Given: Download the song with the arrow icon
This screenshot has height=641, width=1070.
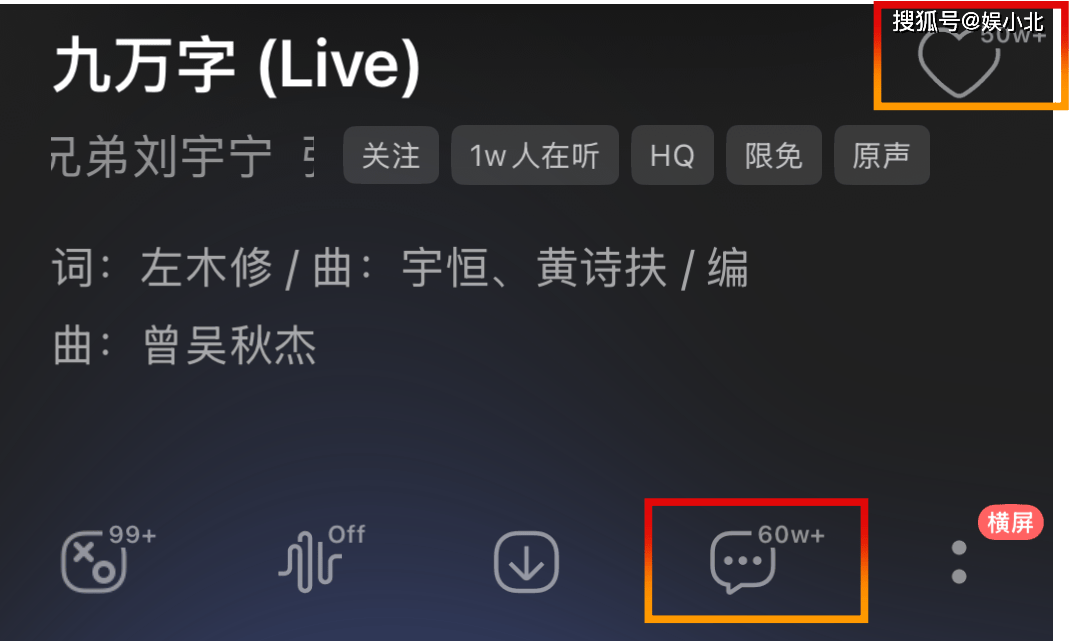Looking at the screenshot, I should tap(526, 562).
